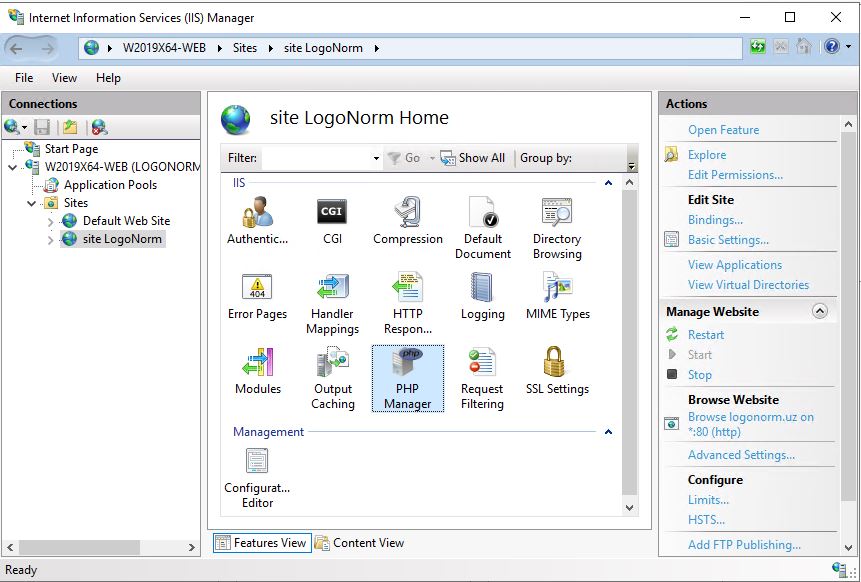Open Handler Mappings feature

tap(332, 304)
